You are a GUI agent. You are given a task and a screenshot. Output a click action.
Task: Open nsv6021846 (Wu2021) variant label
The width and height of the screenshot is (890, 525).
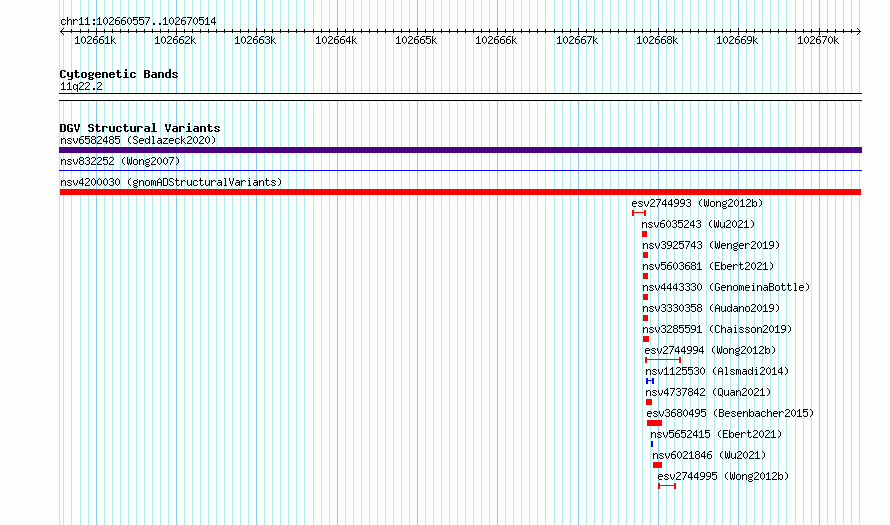709,455
